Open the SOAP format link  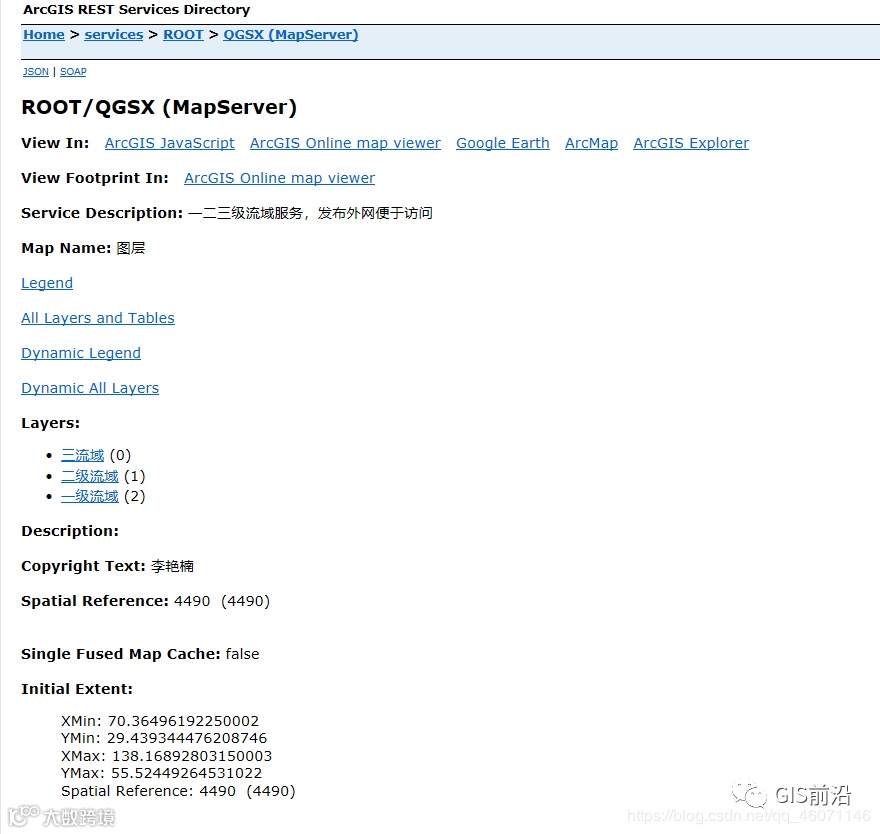pos(73,72)
